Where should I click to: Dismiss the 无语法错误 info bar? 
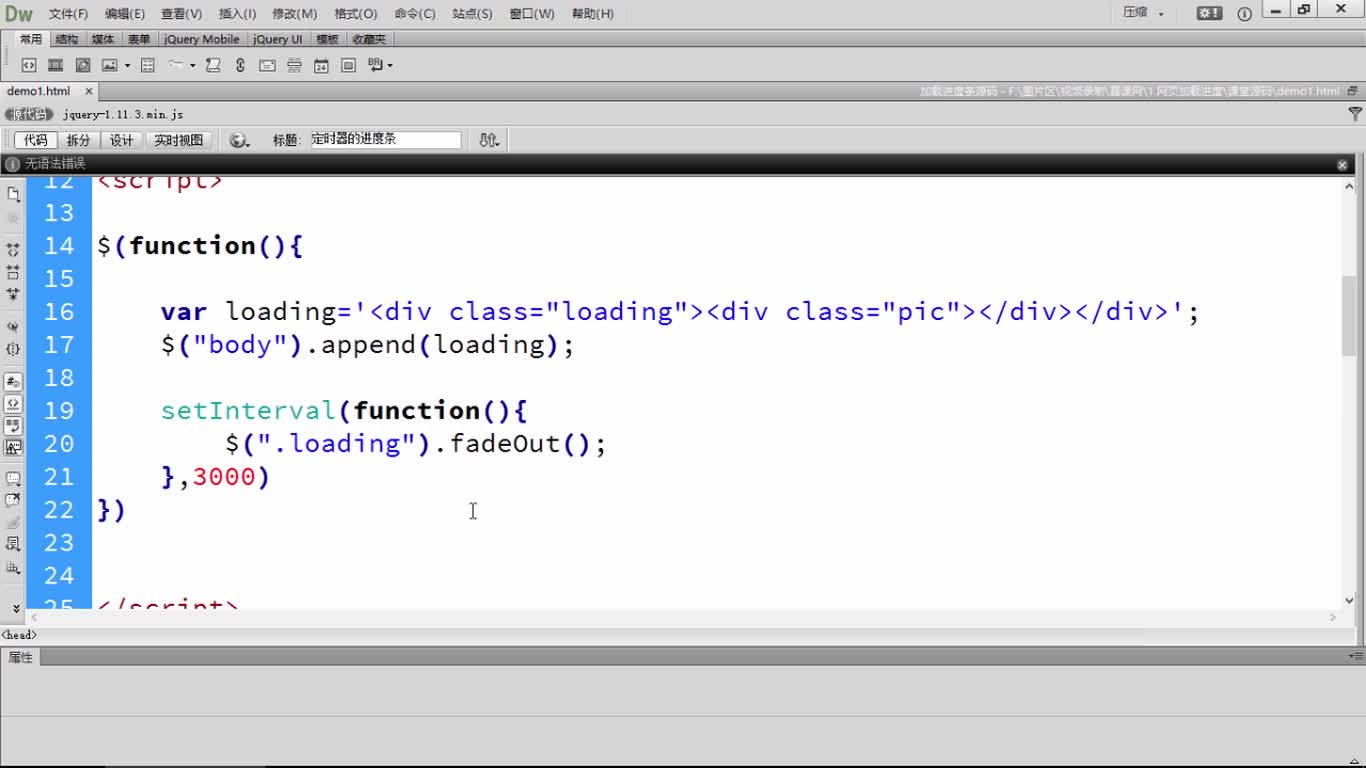pos(1343,165)
